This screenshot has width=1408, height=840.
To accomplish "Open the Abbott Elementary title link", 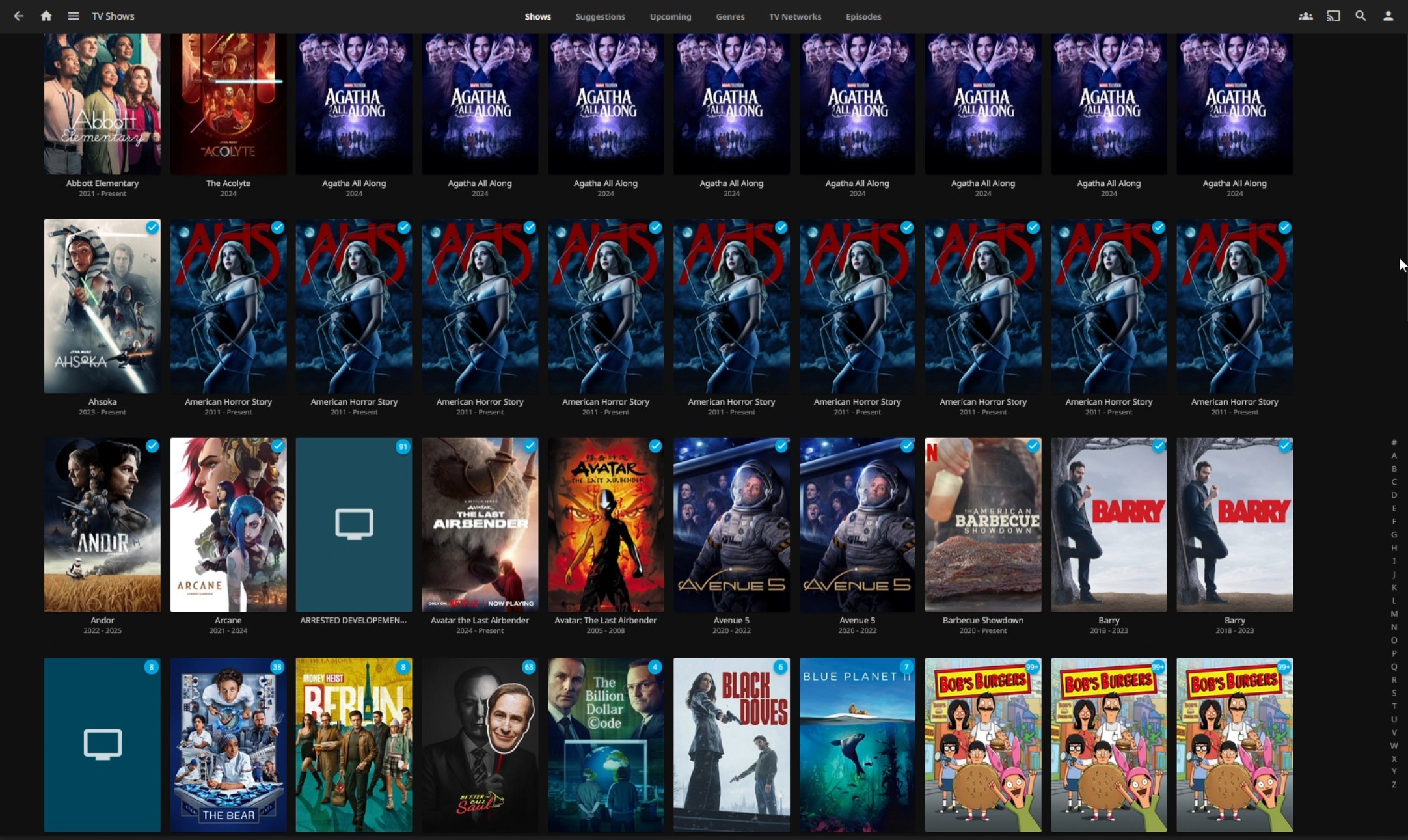I will coord(102,183).
